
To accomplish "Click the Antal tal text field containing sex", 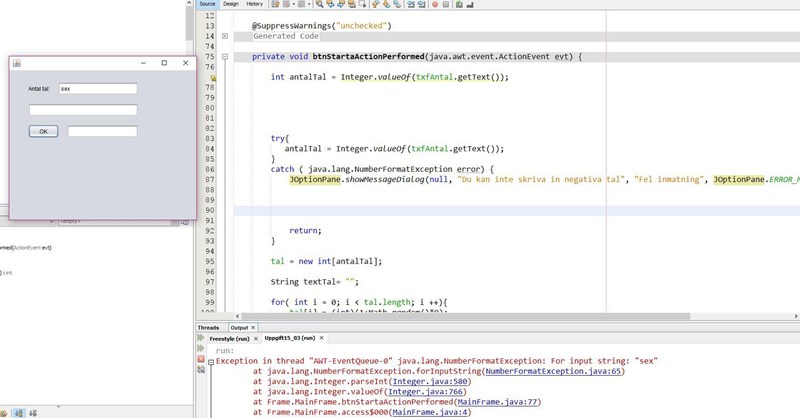I will [x=97, y=88].
